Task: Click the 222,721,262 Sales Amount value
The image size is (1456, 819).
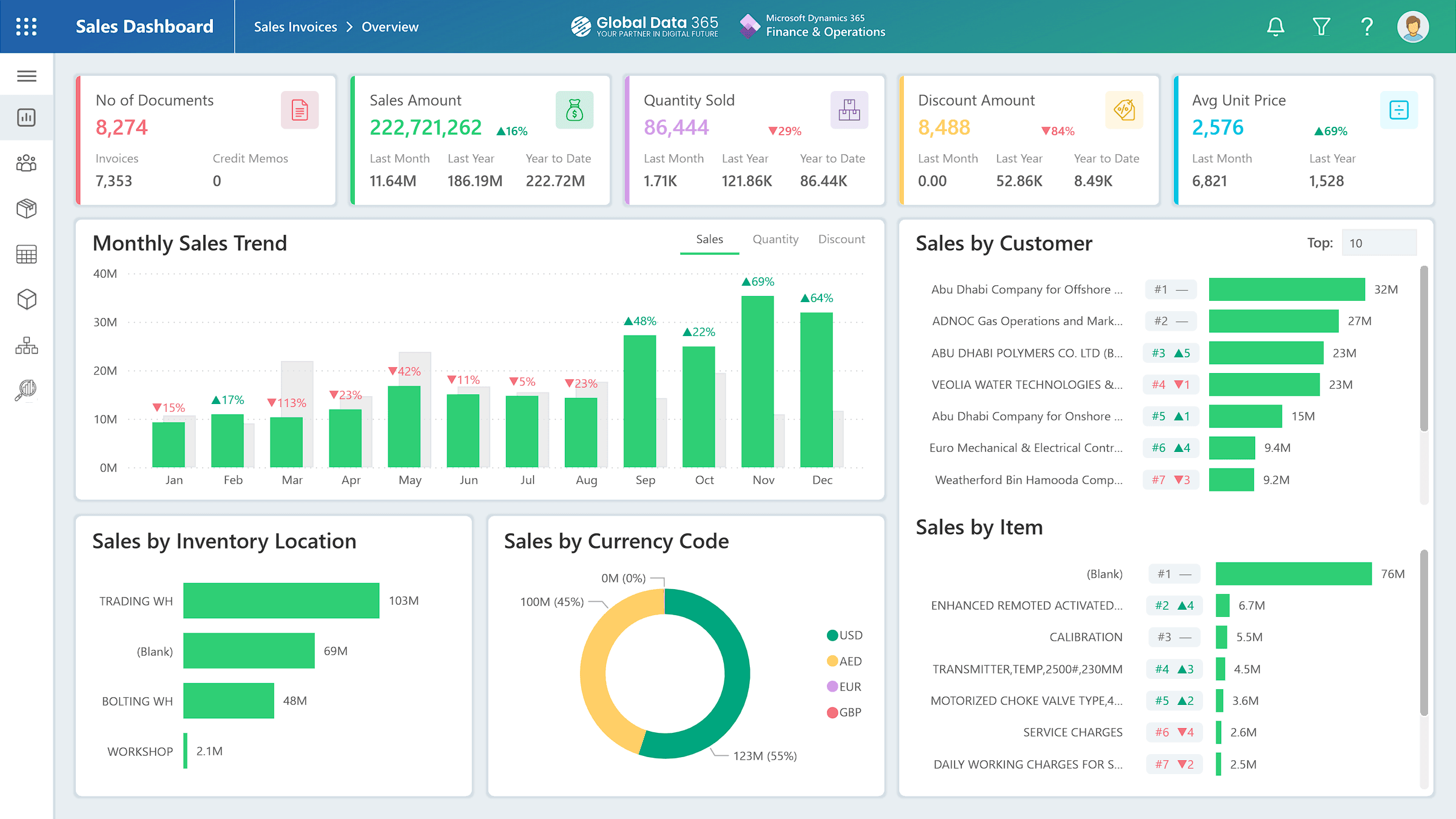Action: [425, 127]
